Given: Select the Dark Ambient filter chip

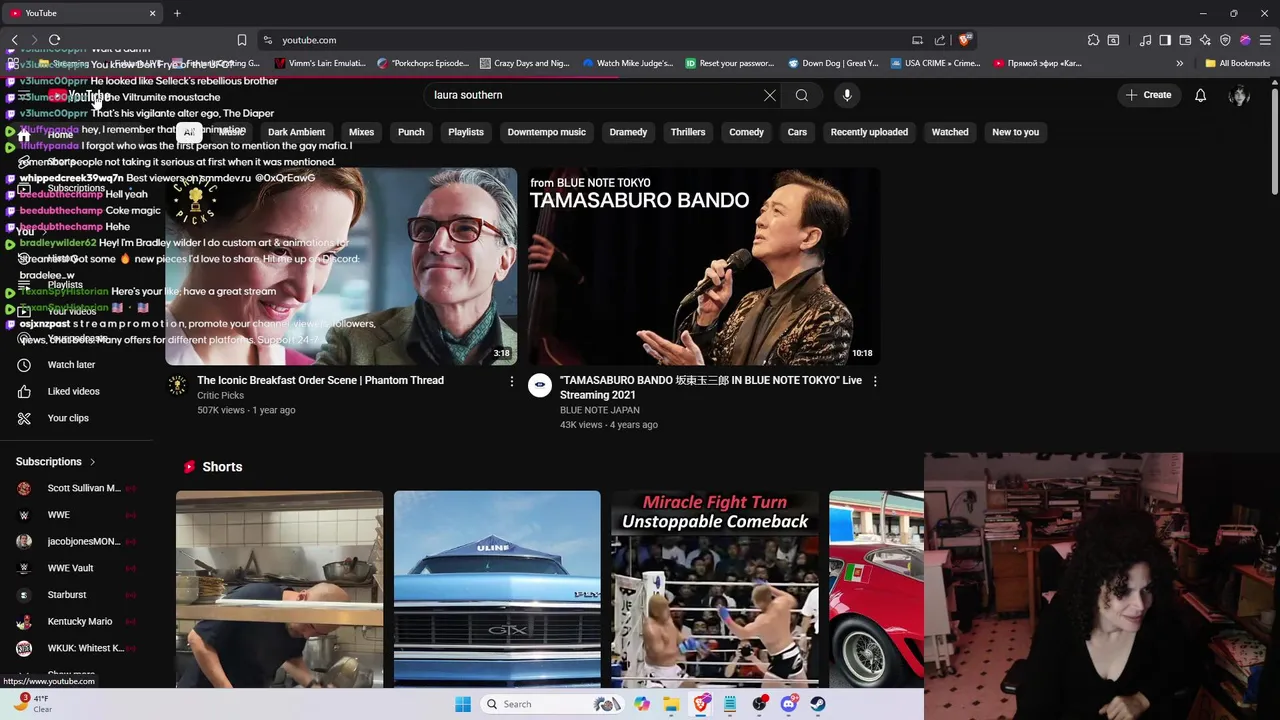Looking at the screenshot, I should pos(296,132).
